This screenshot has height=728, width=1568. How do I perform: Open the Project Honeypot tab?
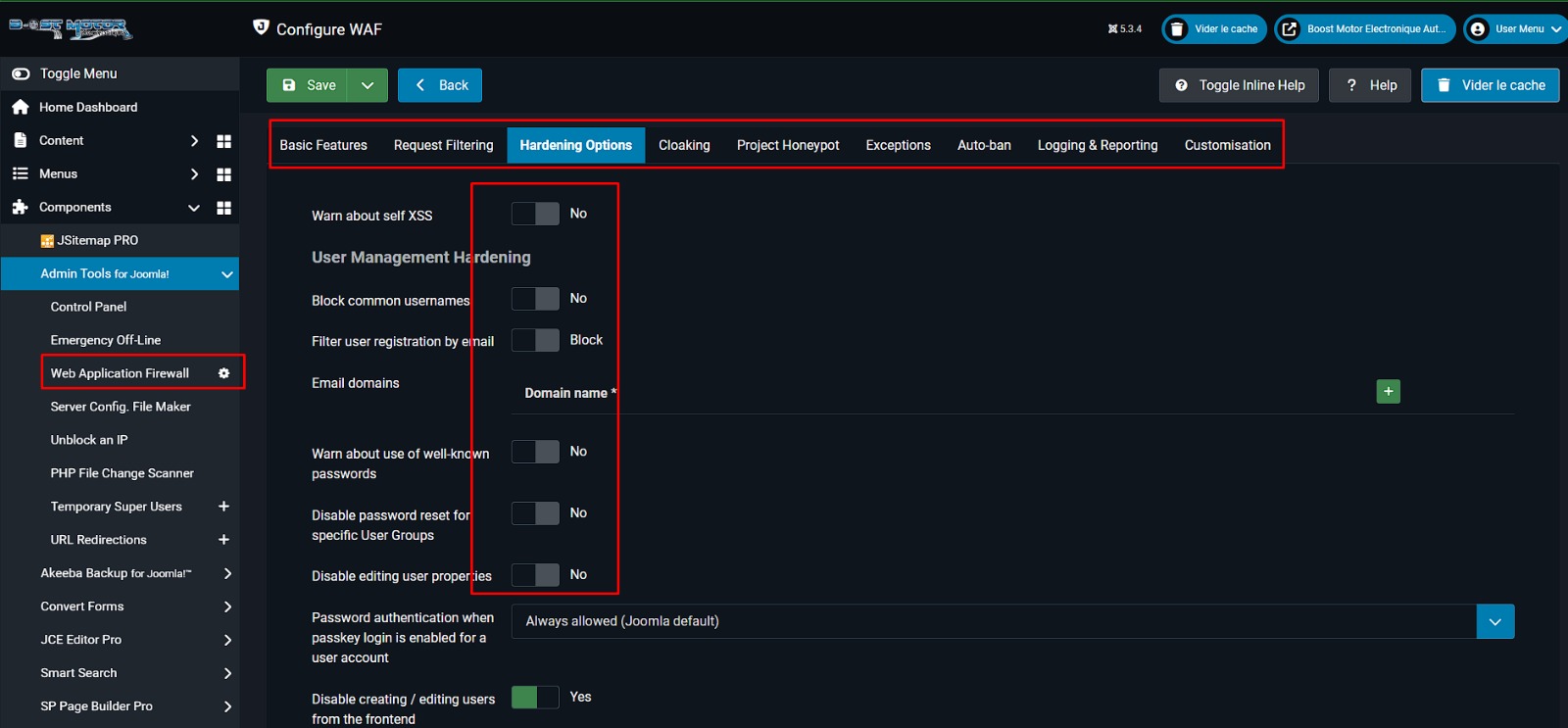coord(788,145)
